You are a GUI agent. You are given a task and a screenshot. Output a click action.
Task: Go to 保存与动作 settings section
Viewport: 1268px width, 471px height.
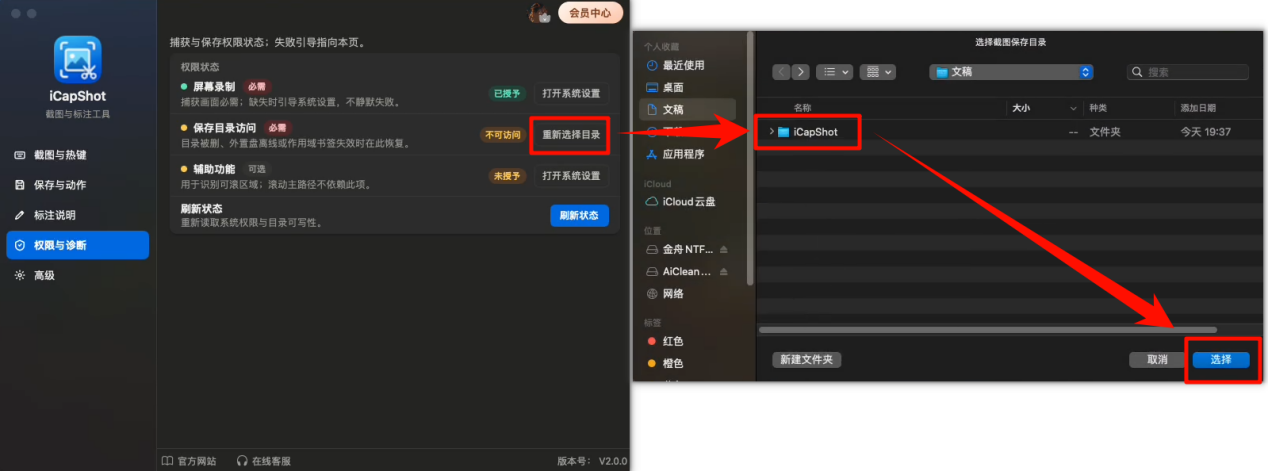coord(77,185)
